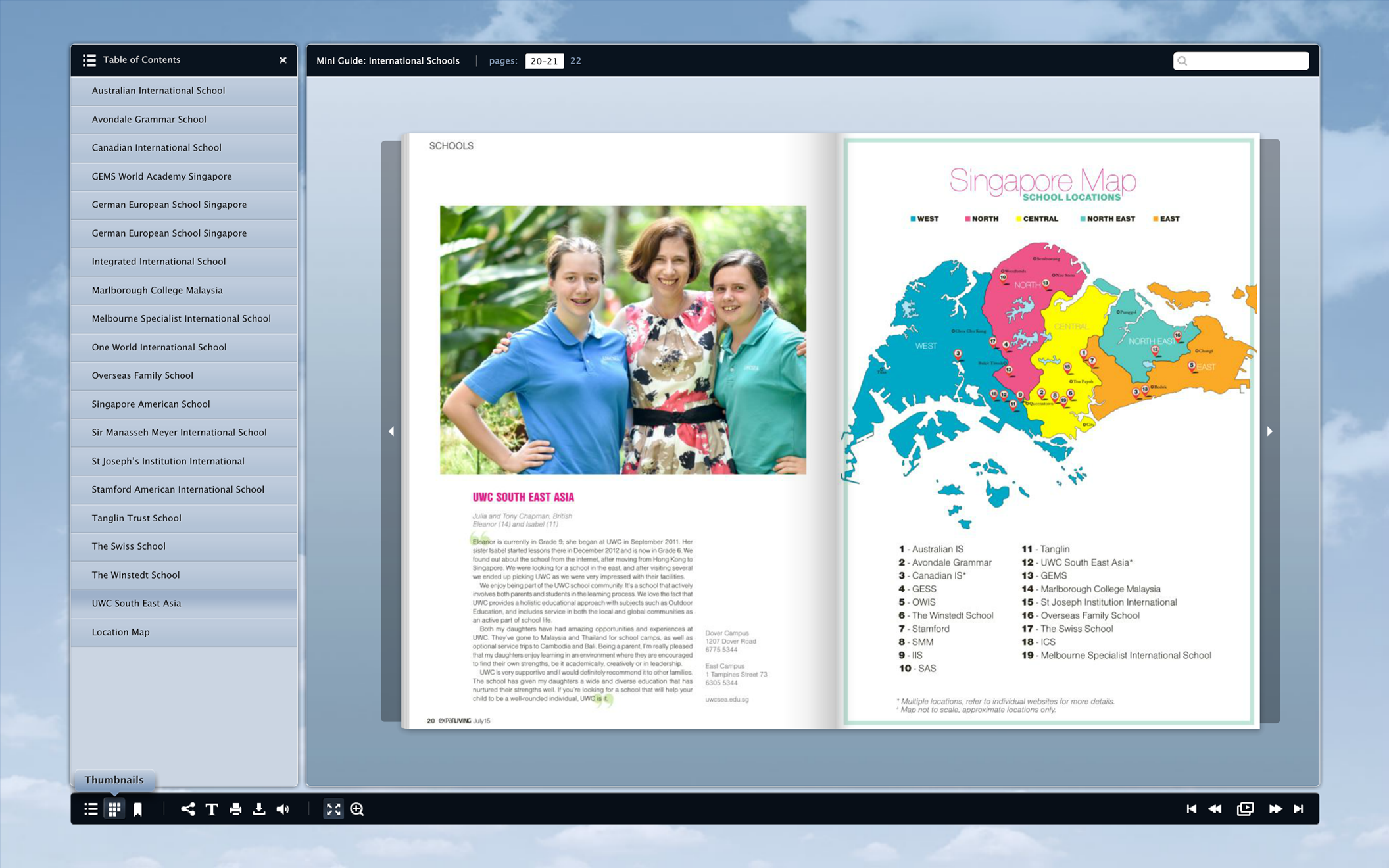
Task: Open Overseas Family School entry
Action: click(x=184, y=375)
